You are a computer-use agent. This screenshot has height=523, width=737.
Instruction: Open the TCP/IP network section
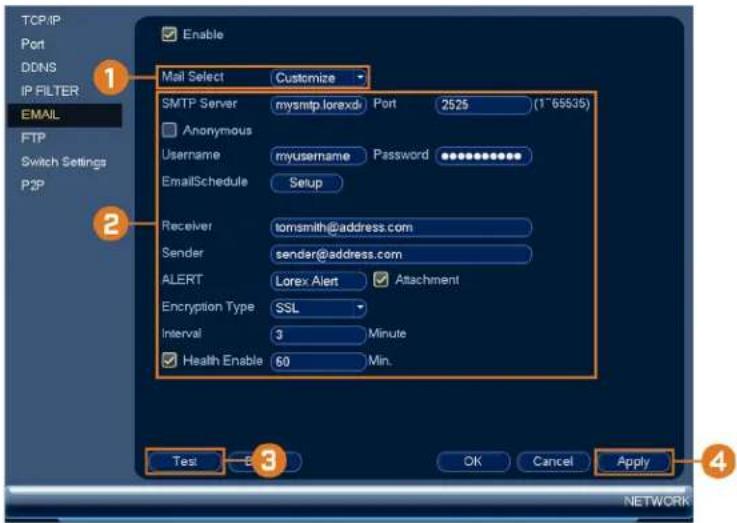(41, 21)
